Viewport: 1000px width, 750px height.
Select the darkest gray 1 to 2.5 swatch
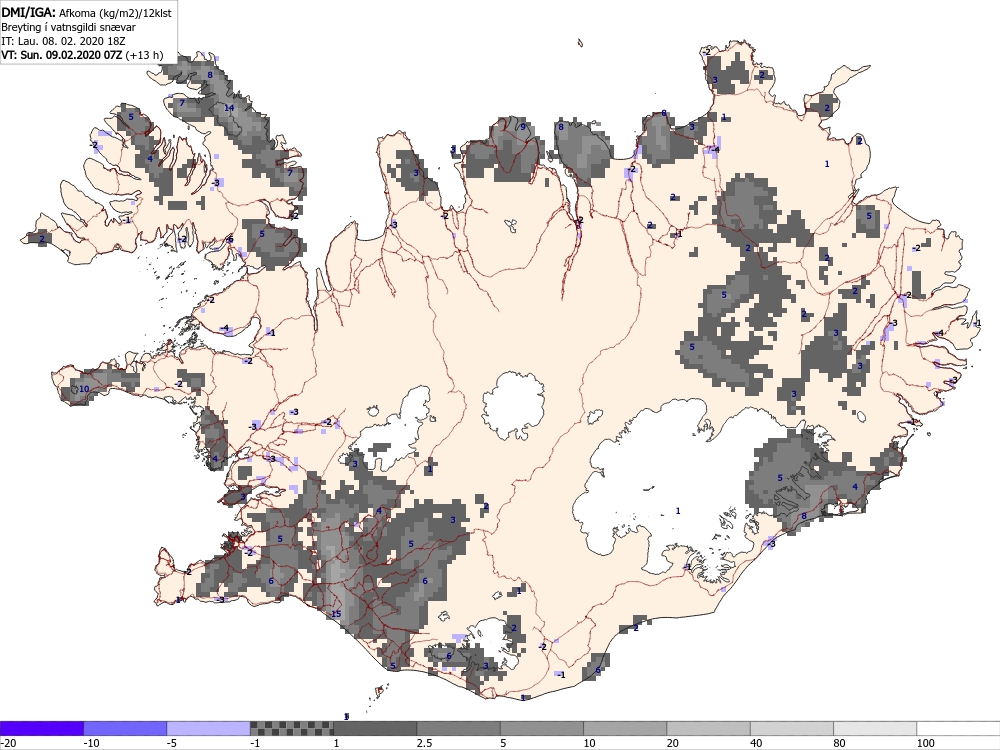tap(375, 728)
